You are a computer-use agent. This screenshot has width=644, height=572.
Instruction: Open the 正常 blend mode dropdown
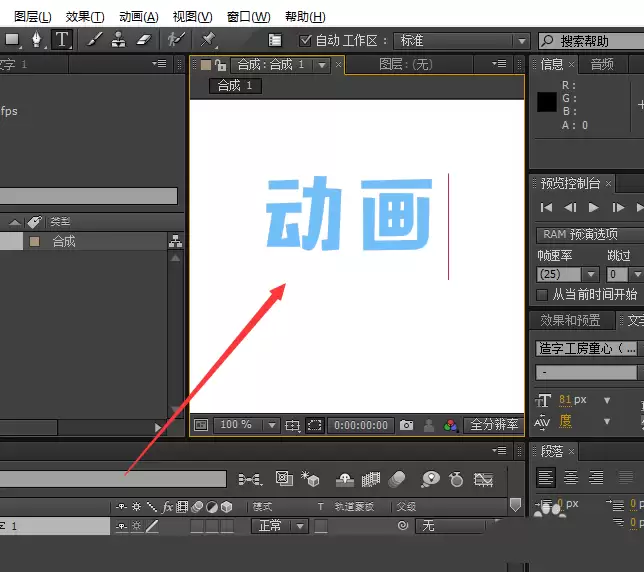click(x=280, y=526)
